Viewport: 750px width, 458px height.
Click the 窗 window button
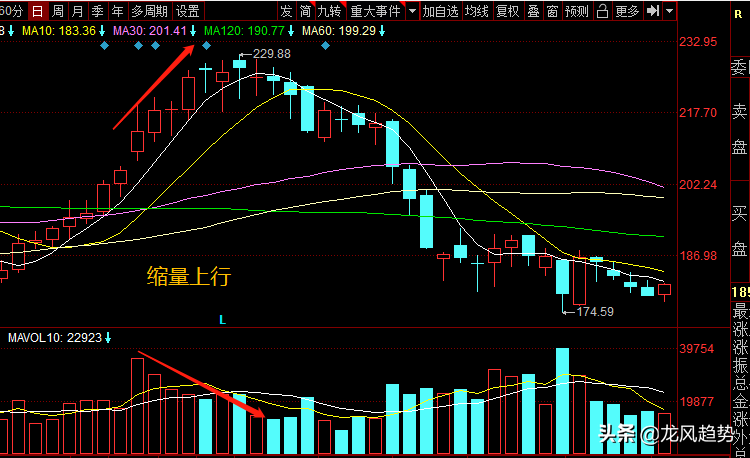click(553, 11)
